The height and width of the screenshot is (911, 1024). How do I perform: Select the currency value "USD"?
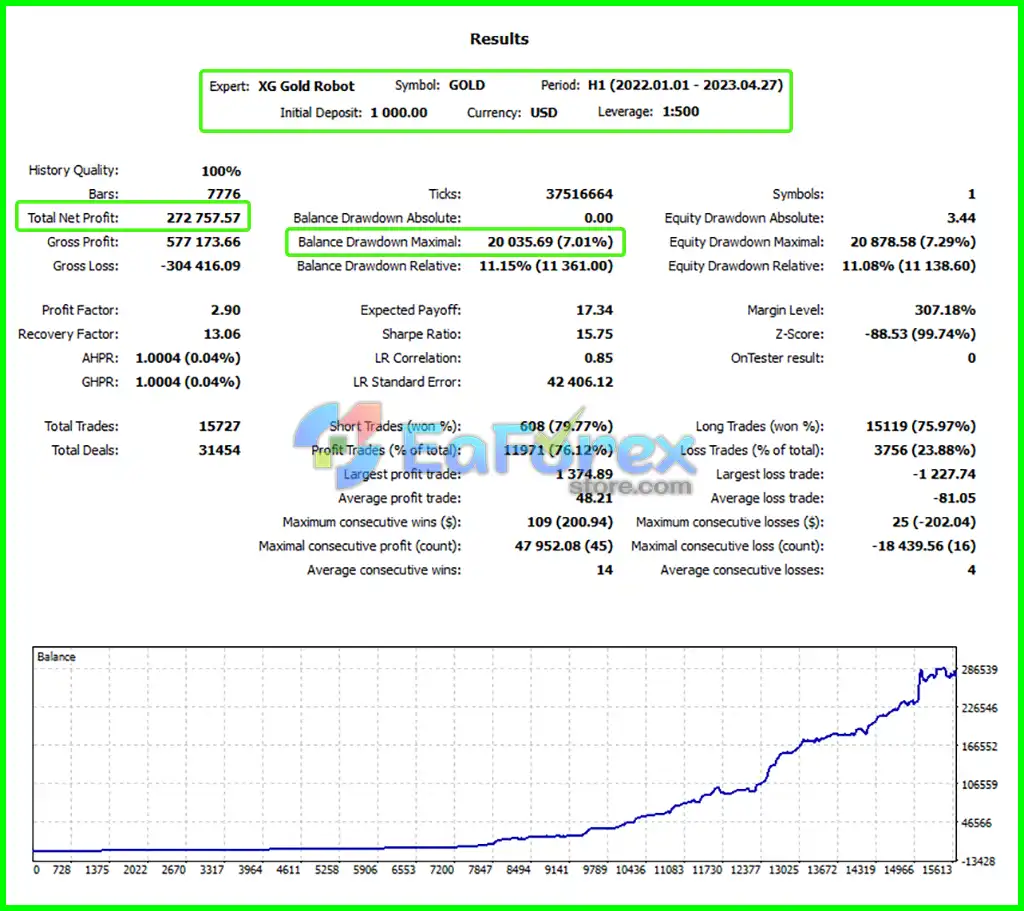543,112
